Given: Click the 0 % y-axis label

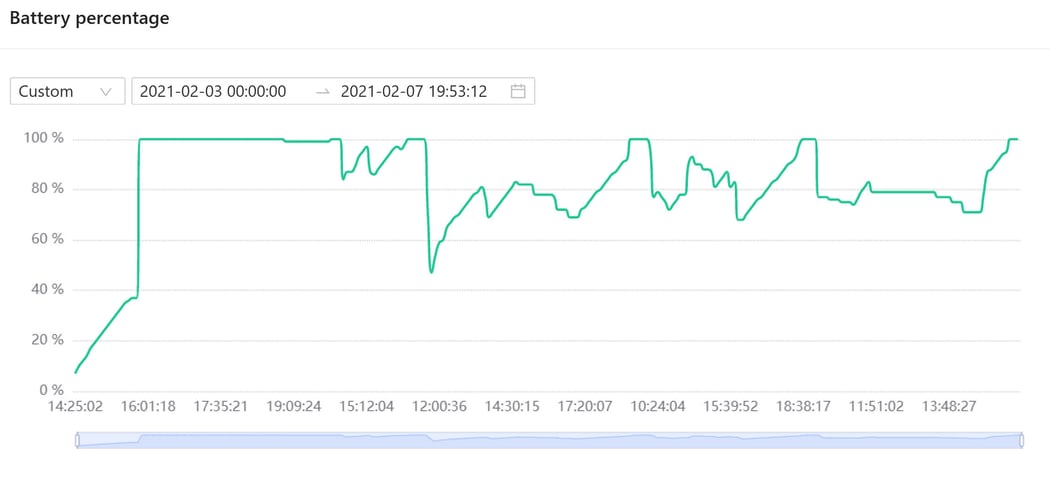Looking at the screenshot, I should coord(52,389).
